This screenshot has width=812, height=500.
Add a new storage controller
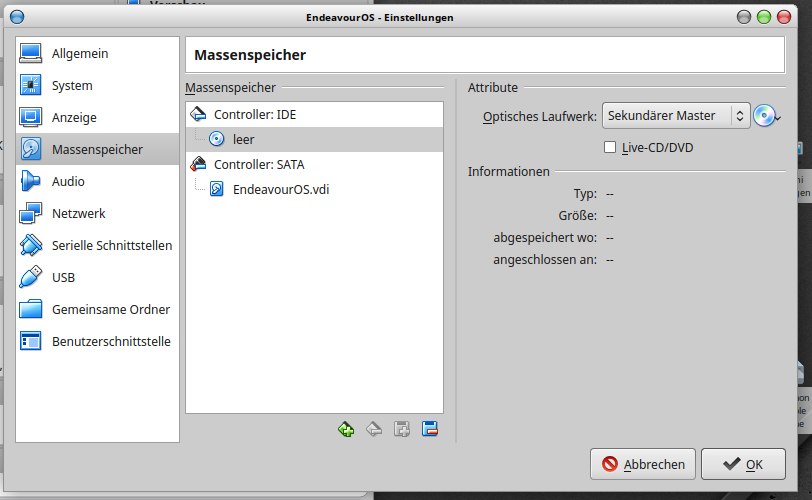pos(346,429)
